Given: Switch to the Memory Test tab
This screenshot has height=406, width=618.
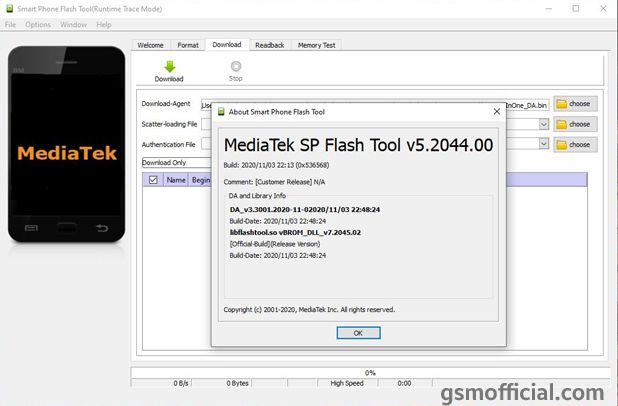Looking at the screenshot, I should pos(316,45).
